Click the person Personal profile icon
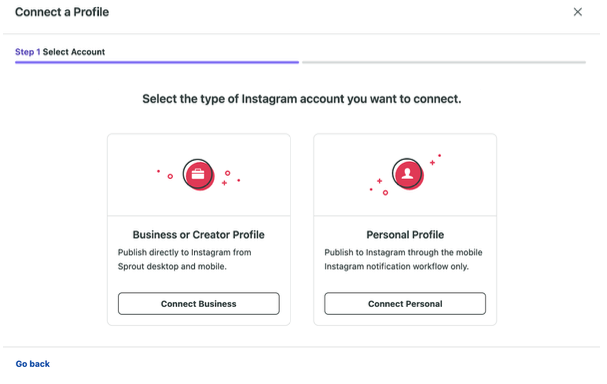The image size is (607, 384). click(407, 174)
